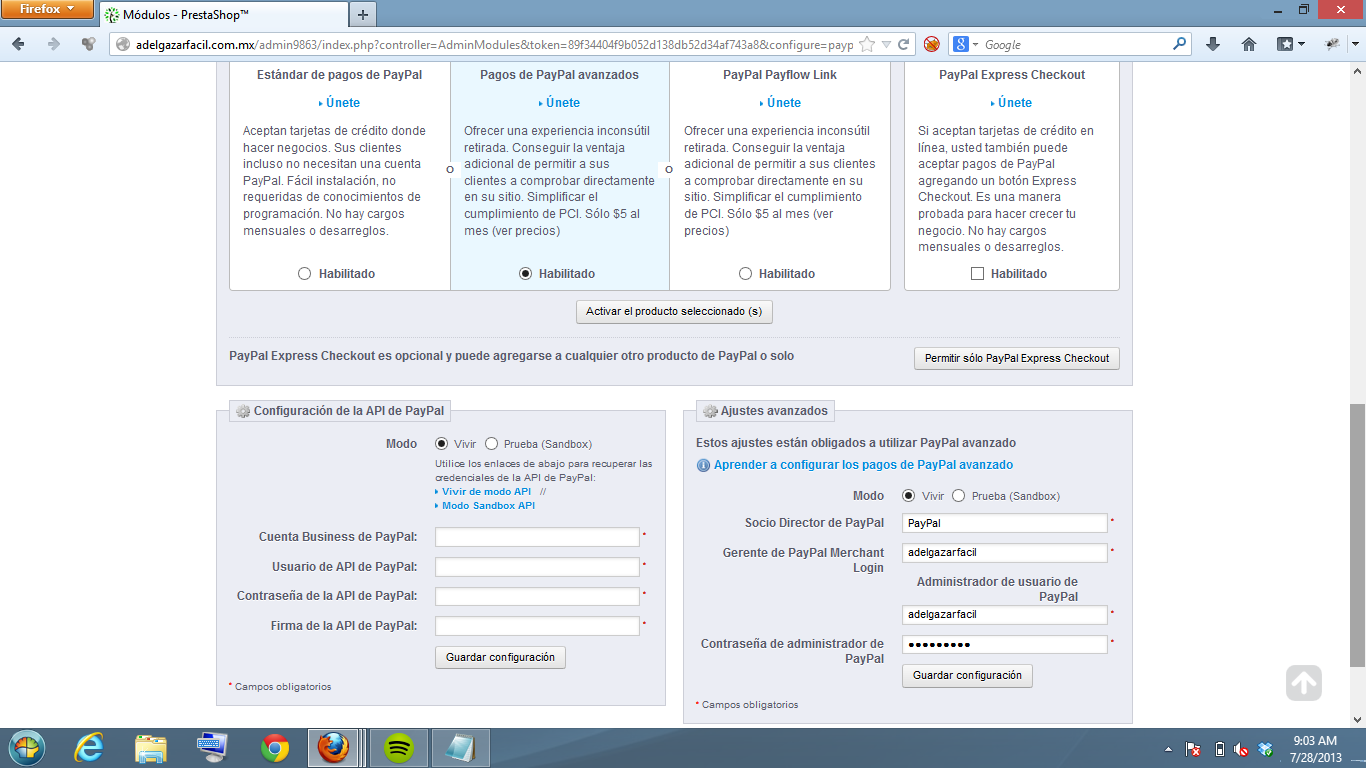The width and height of the screenshot is (1366, 768).
Task: Click the Firma de la API de PayPal field
Action: 537,626
